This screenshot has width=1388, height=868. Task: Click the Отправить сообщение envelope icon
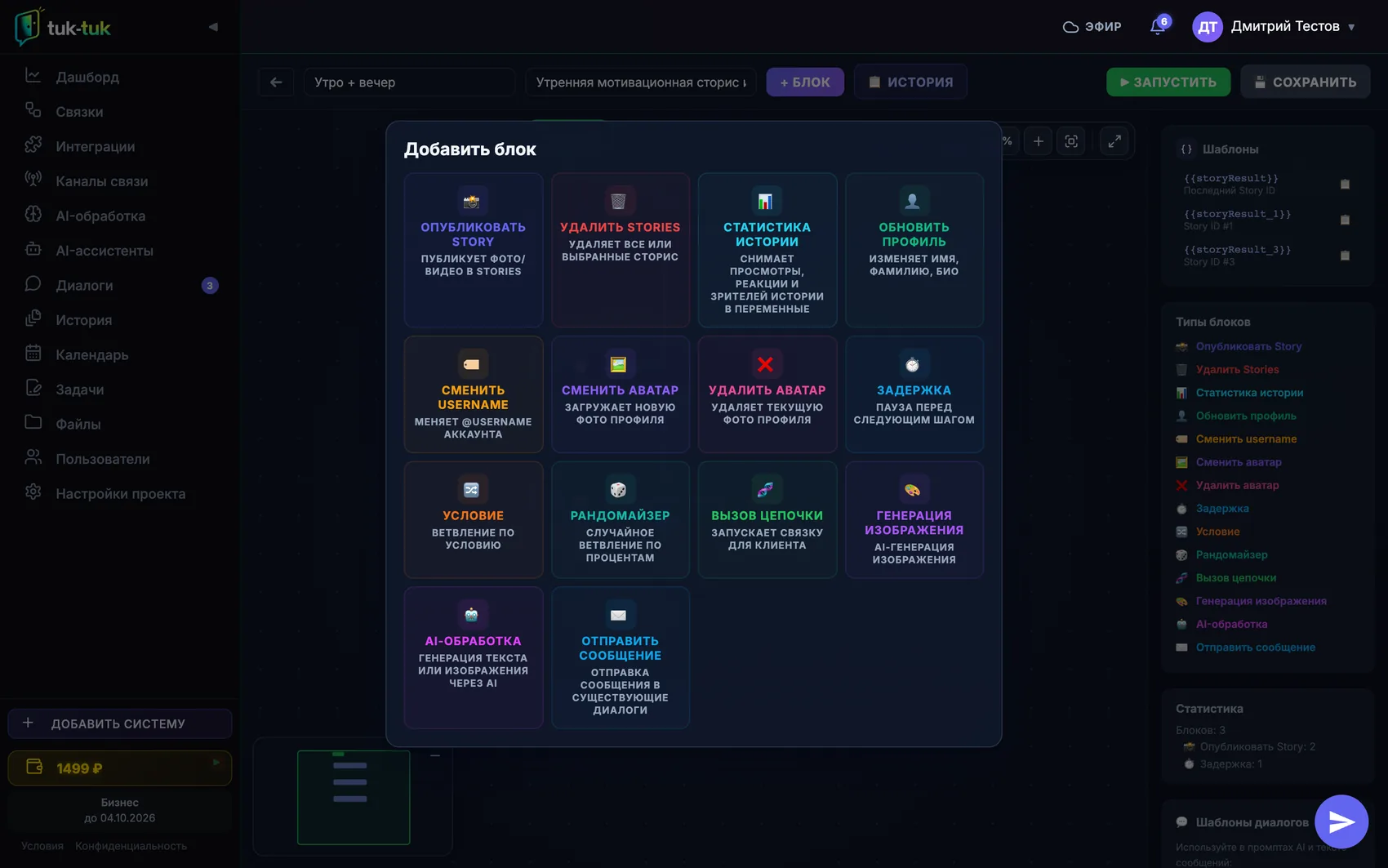click(618, 615)
